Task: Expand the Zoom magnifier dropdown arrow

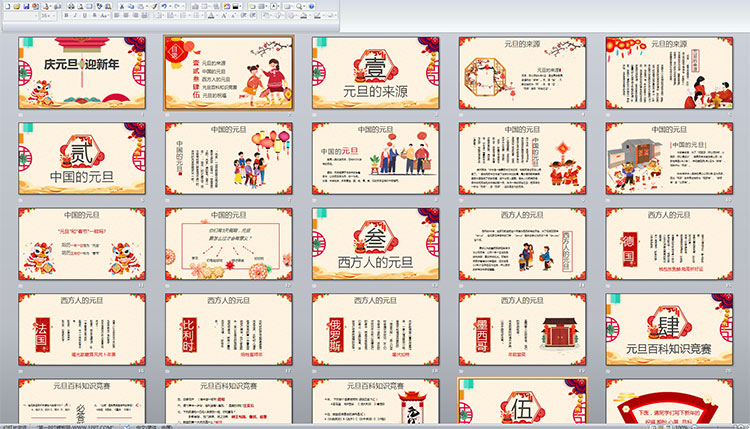Action: pos(304,7)
